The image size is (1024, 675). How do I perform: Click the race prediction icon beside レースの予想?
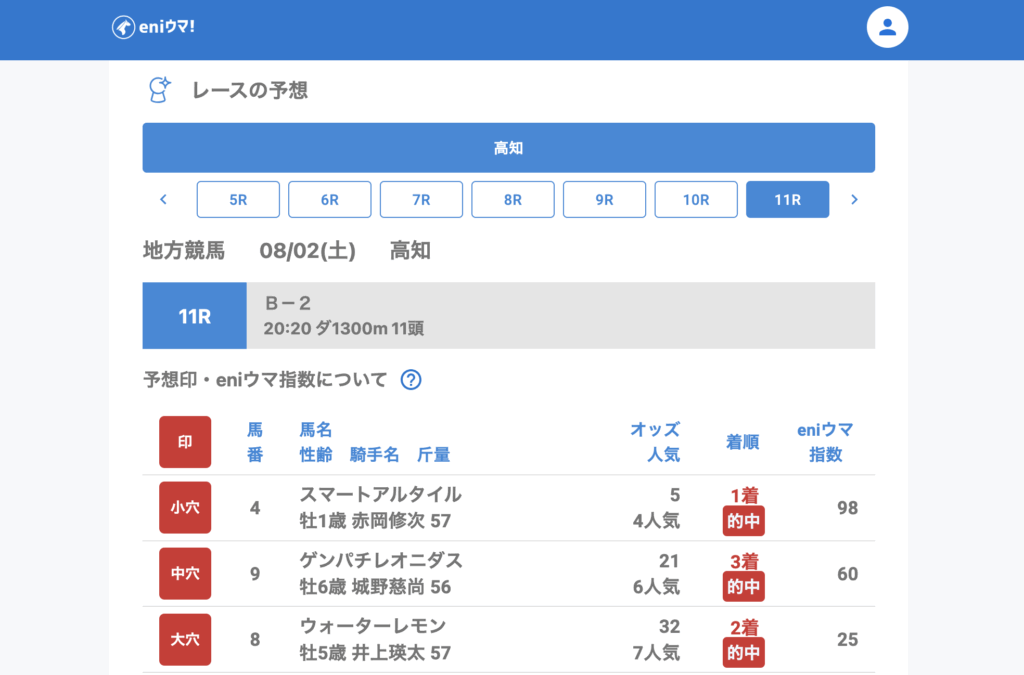[x=158, y=90]
